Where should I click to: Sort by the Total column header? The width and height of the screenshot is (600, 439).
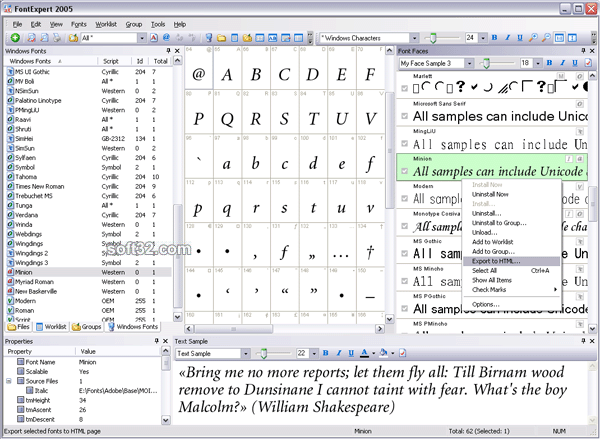[x=161, y=61]
